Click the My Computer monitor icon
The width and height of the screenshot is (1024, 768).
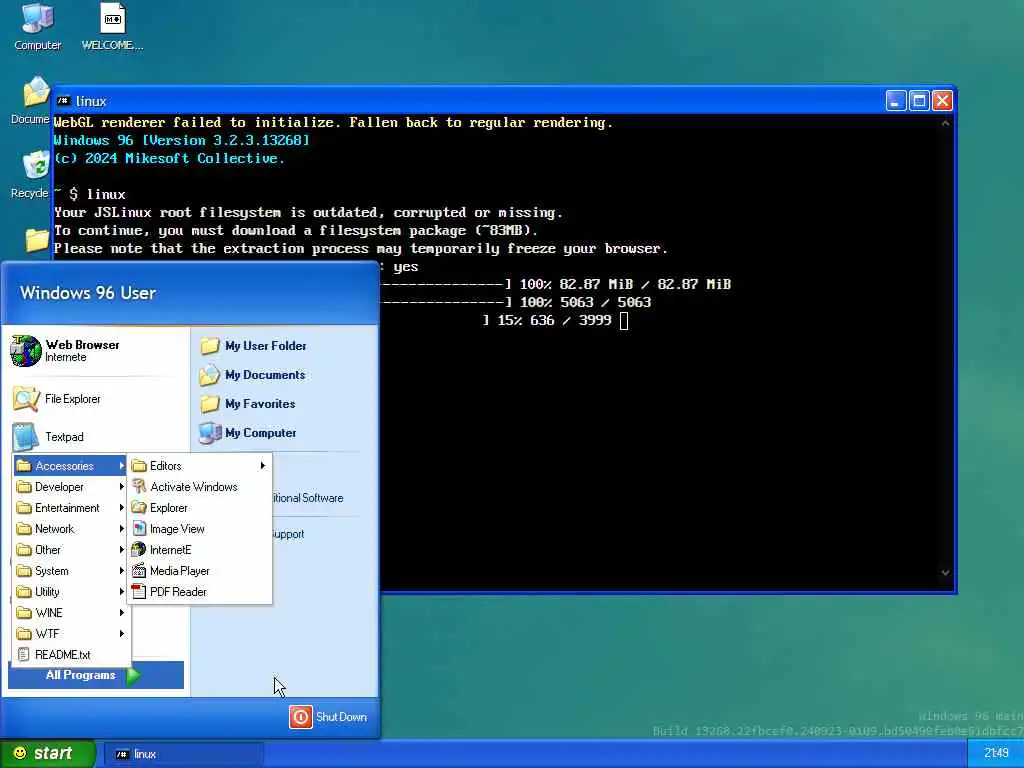[210, 432]
